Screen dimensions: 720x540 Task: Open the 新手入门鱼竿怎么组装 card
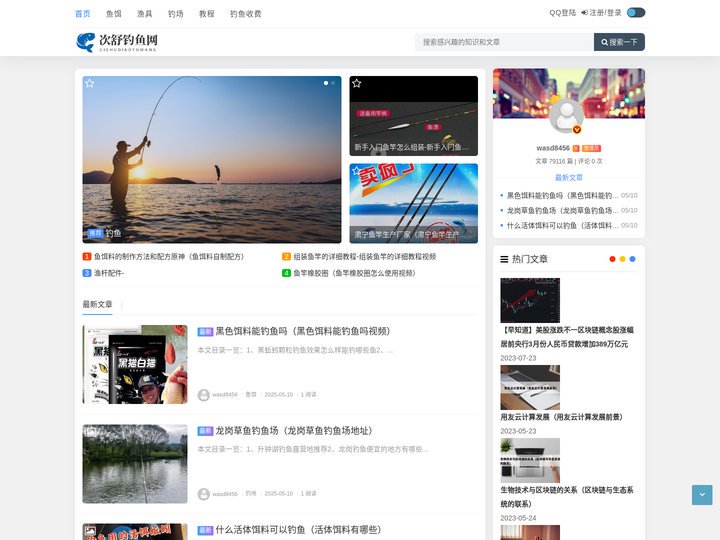click(413, 116)
